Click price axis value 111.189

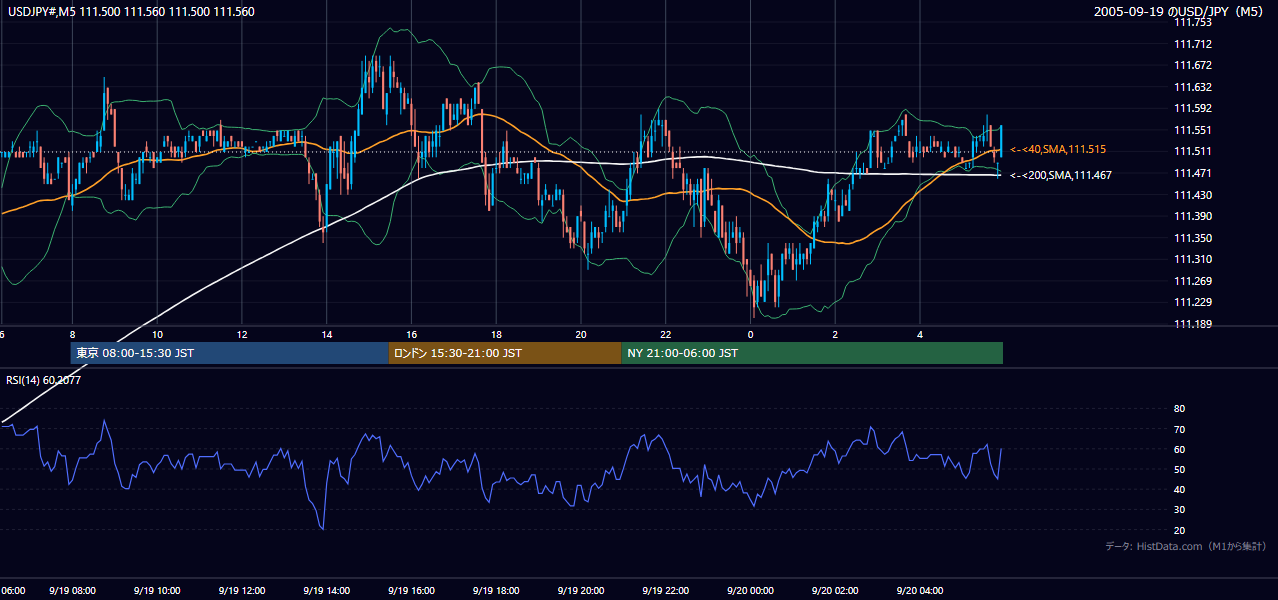[1193, 324]
